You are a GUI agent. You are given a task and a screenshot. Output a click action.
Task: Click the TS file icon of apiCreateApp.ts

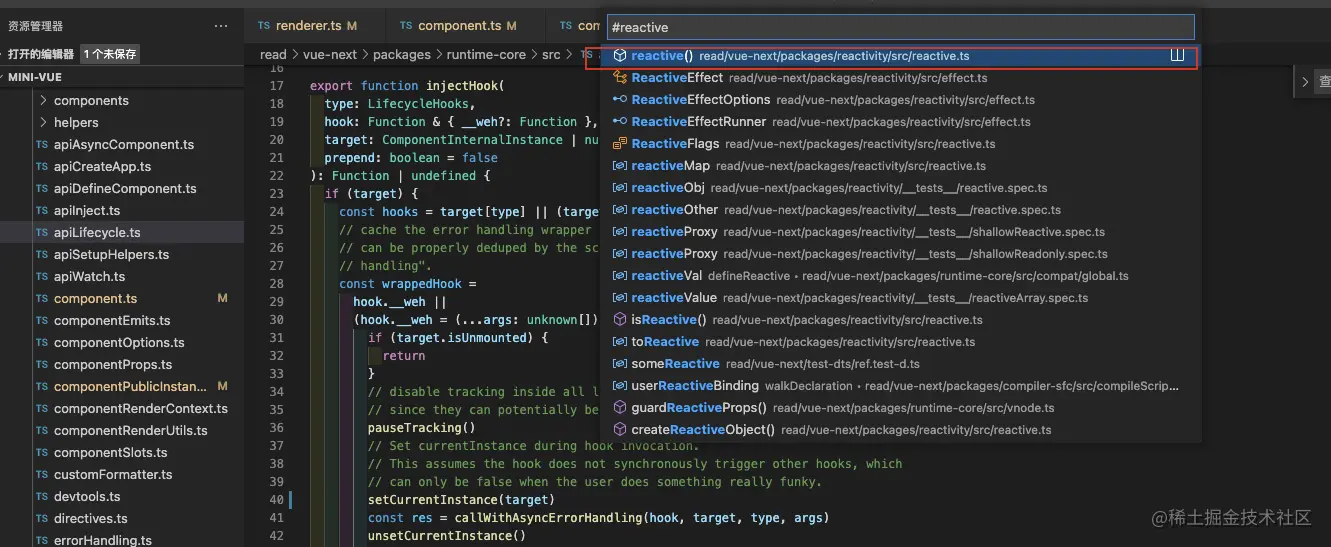click(42, 167)
